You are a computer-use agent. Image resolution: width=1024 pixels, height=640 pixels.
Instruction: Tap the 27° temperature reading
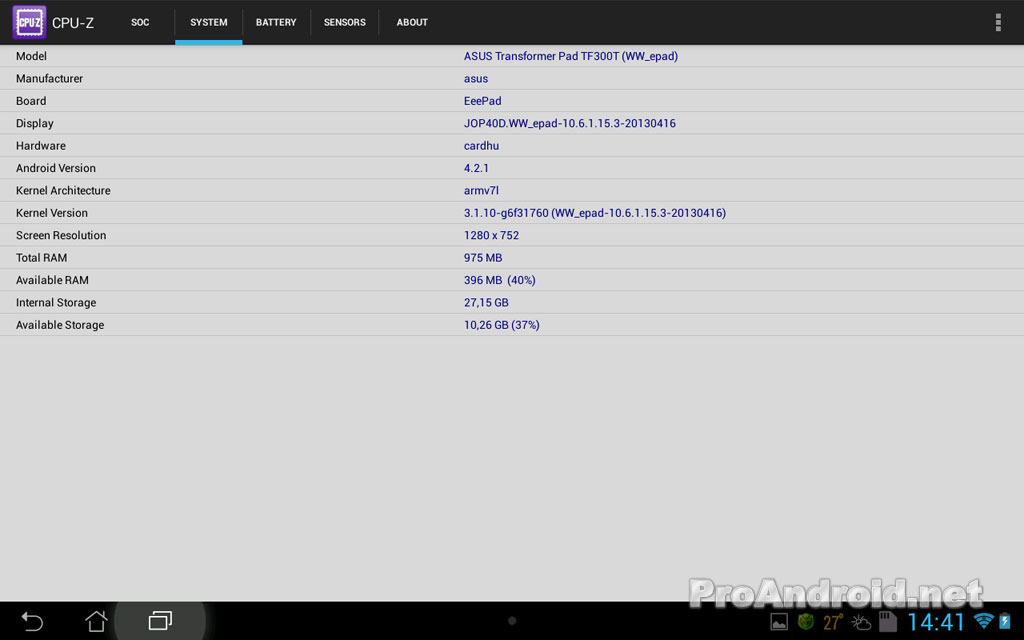pyautogui.click(x=833, y=622)
